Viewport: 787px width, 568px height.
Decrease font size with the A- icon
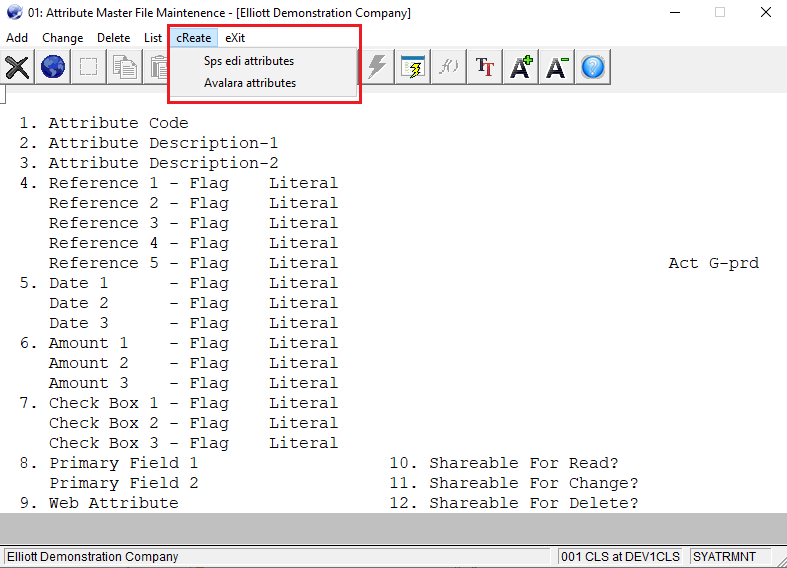point(557,67)
